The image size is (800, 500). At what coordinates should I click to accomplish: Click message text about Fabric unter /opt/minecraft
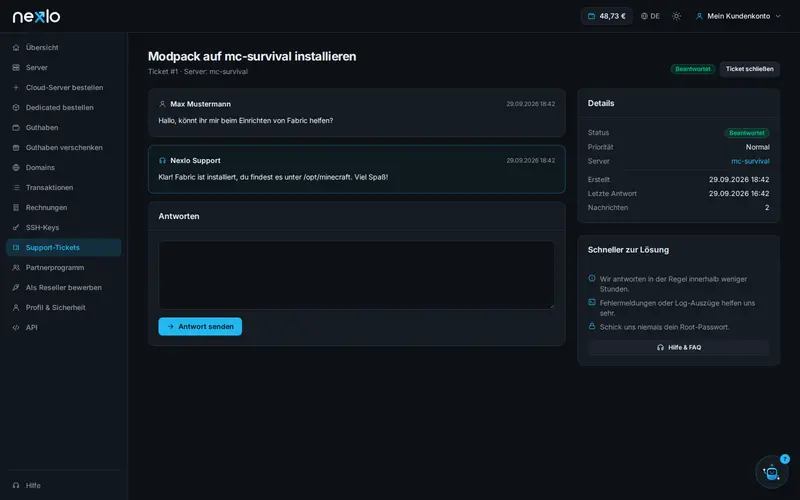click(x=273, y=177)
